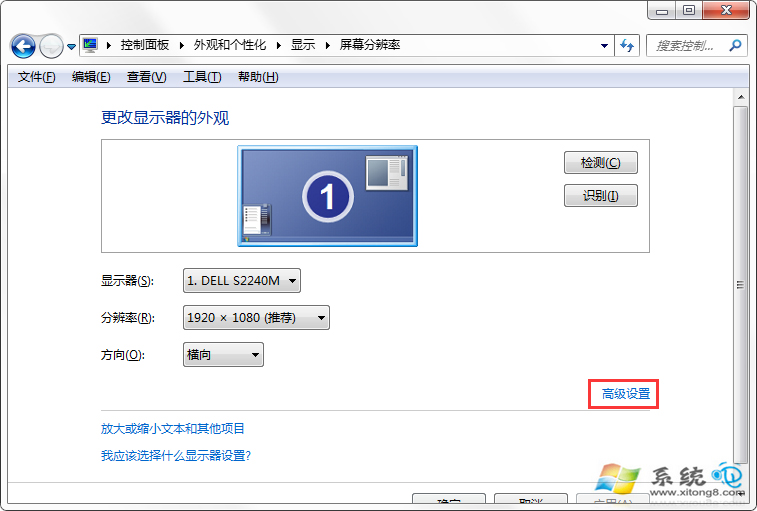This screenshot has width=757, height=511.
Task: Click the 显示器(S): label
Action: click(x=127, y=281)
